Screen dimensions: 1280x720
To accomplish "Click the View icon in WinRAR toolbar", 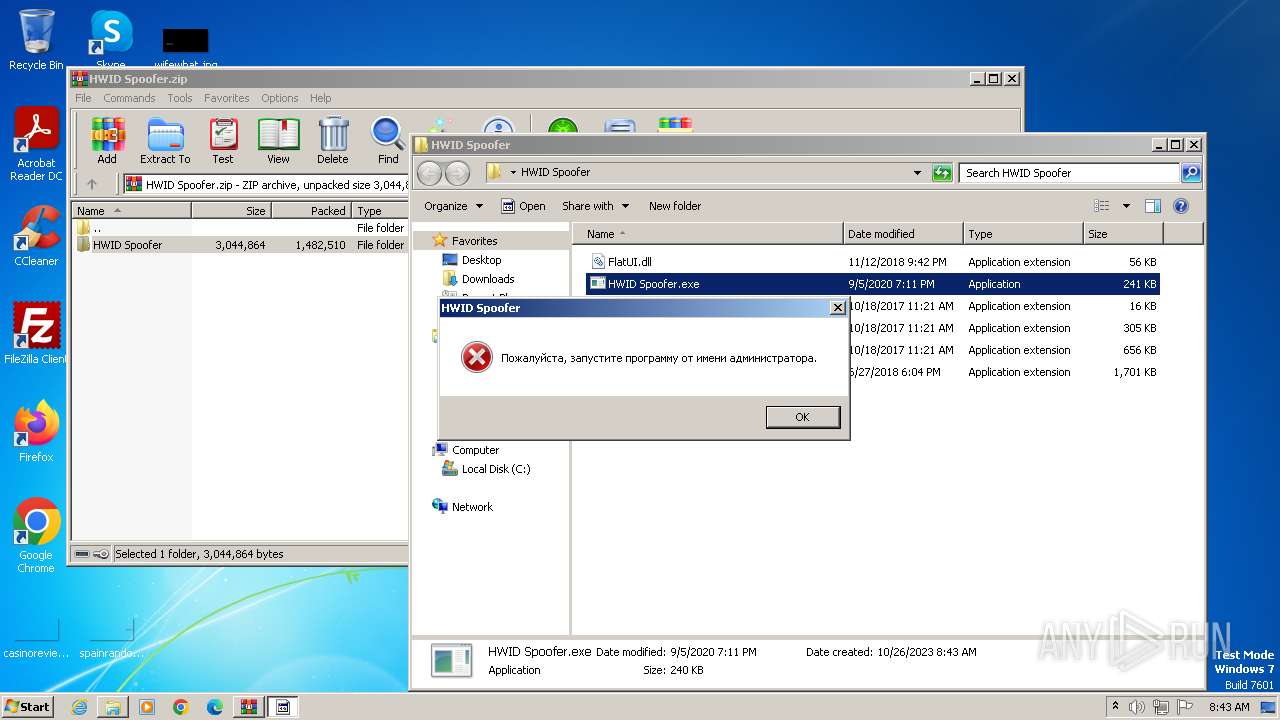I will [x=278, y=141].
